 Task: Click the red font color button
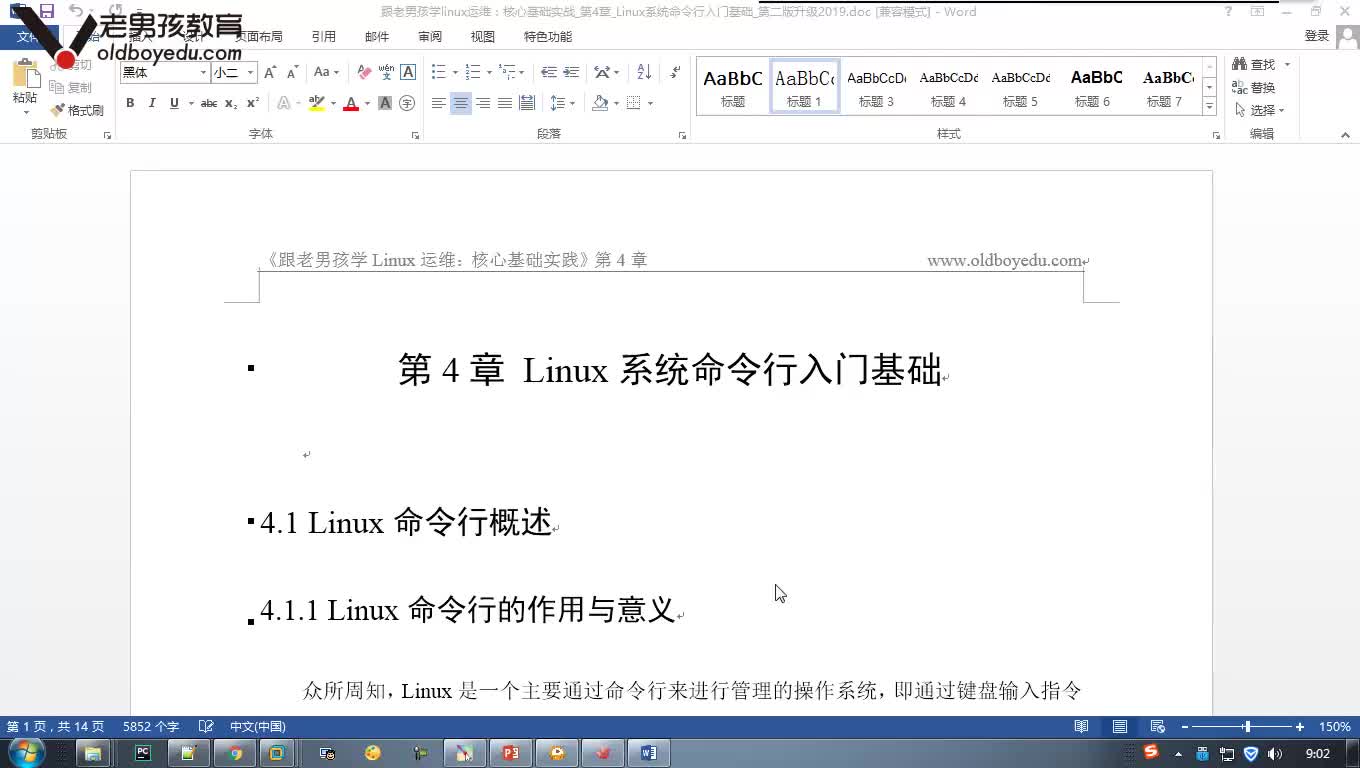pyautogui.click(x=351, y=103)
